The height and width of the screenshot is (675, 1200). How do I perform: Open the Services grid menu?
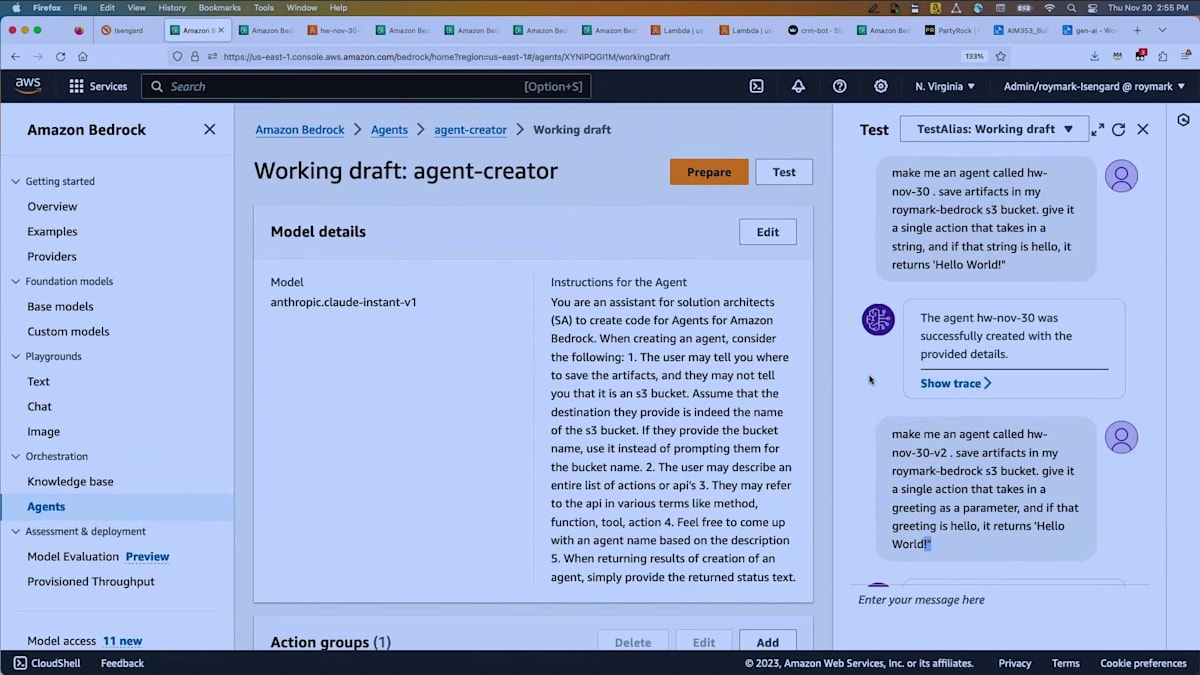coord(98,86)
